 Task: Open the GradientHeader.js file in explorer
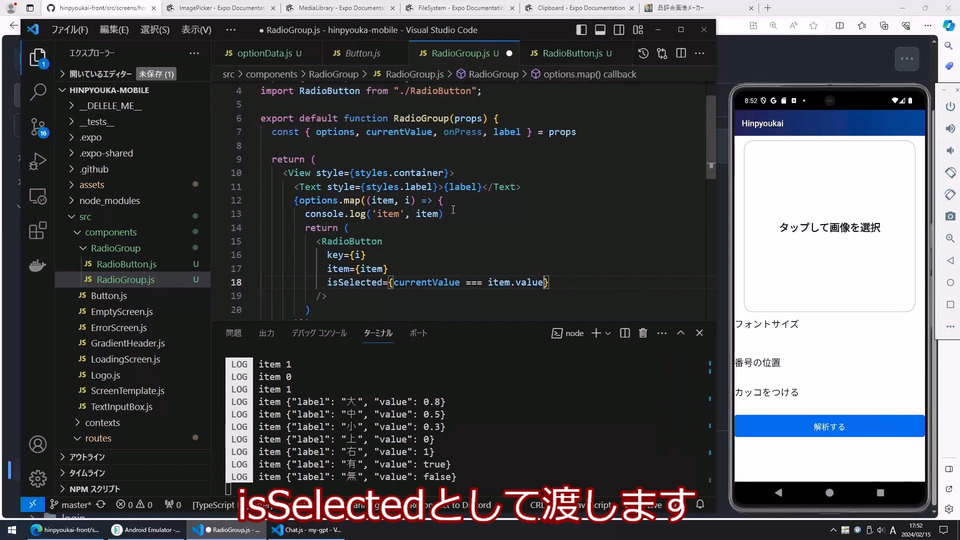click(x=128, y=343)
